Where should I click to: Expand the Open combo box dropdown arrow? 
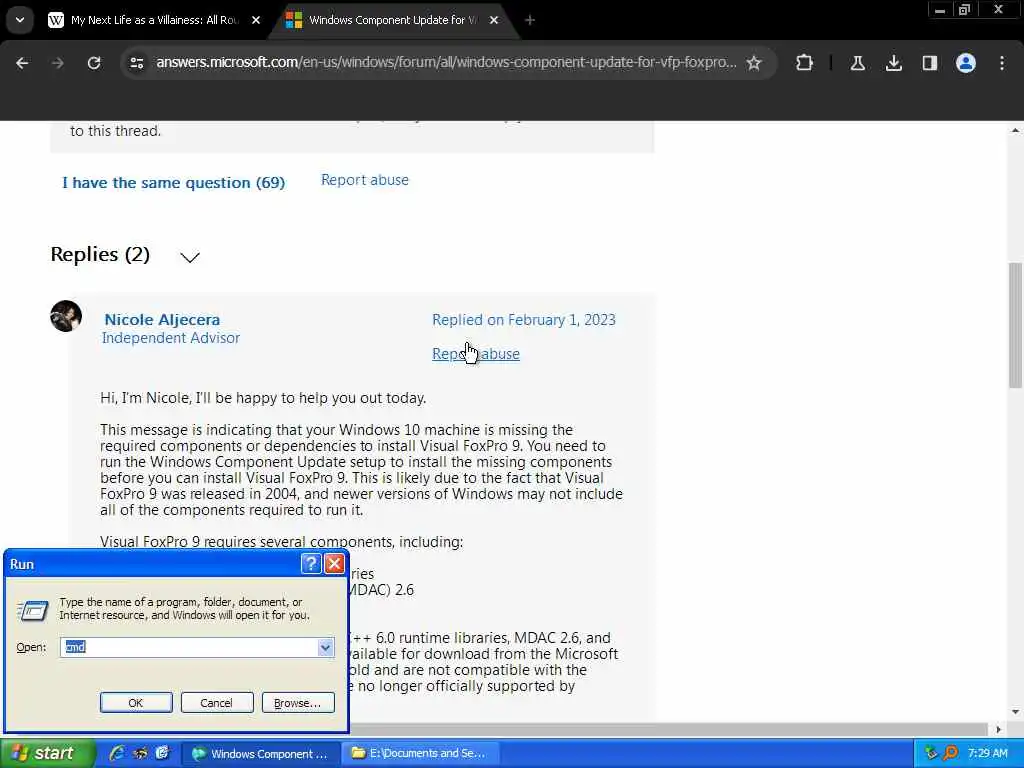(325, 647)
